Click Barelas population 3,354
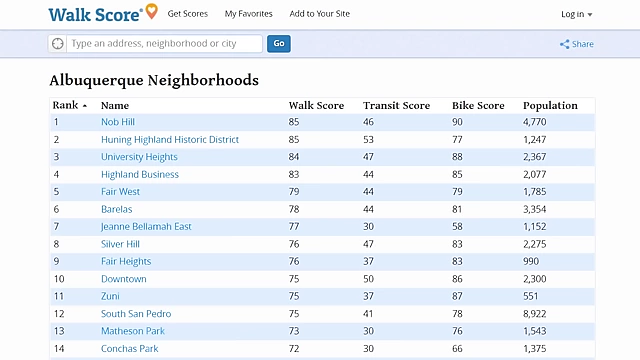The image size is (640, 360). [535, 209]
